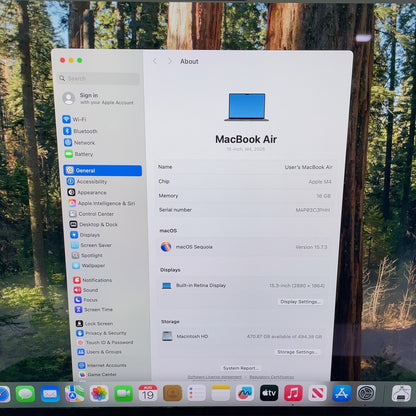The image size is (416, 416).
Task: Open Apple Intelligence & Siri settings
Action: click(102, 203)
